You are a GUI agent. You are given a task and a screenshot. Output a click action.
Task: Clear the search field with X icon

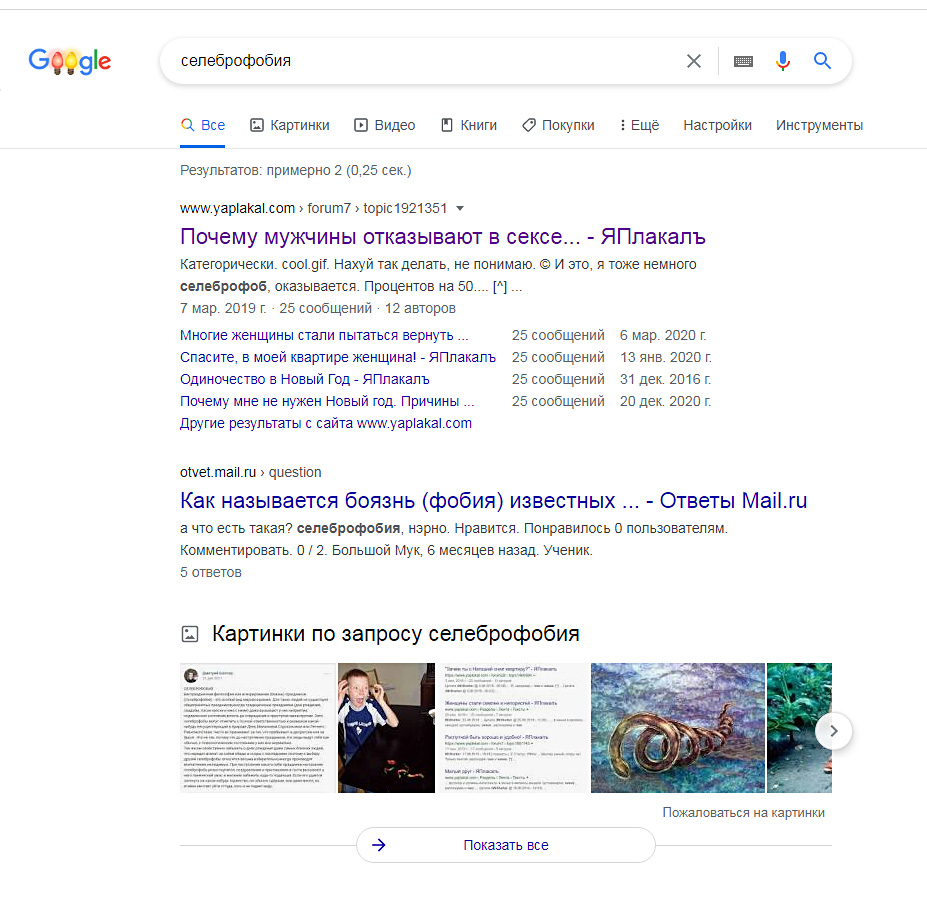point(693,61)
